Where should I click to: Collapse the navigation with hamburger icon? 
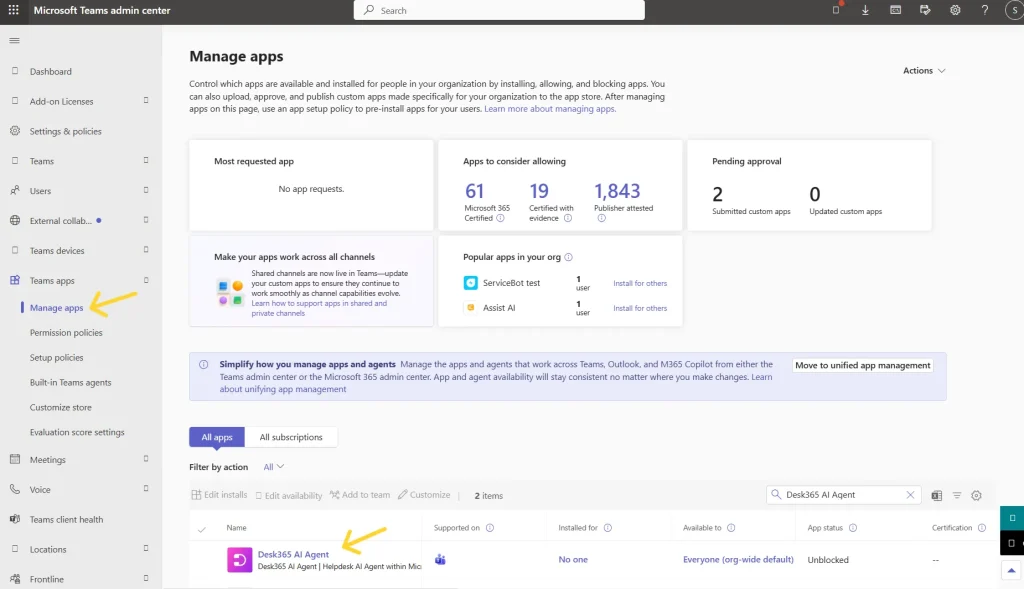pos(14,40)
